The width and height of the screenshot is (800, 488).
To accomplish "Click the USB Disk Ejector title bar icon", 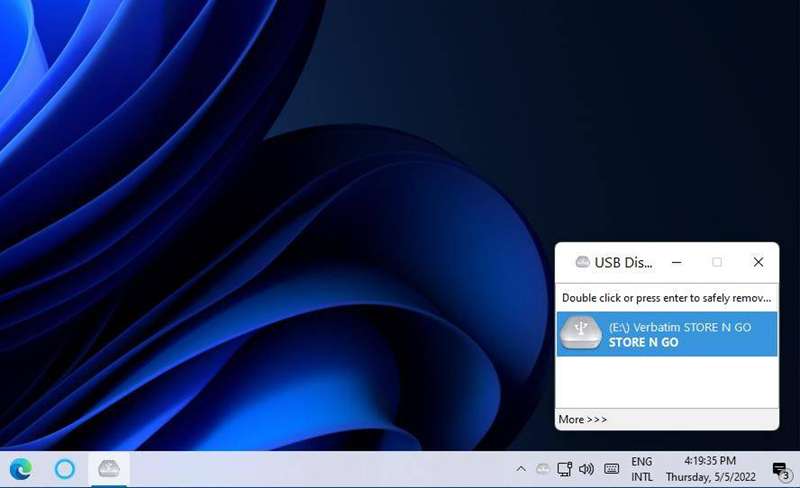I will [582, 262].
